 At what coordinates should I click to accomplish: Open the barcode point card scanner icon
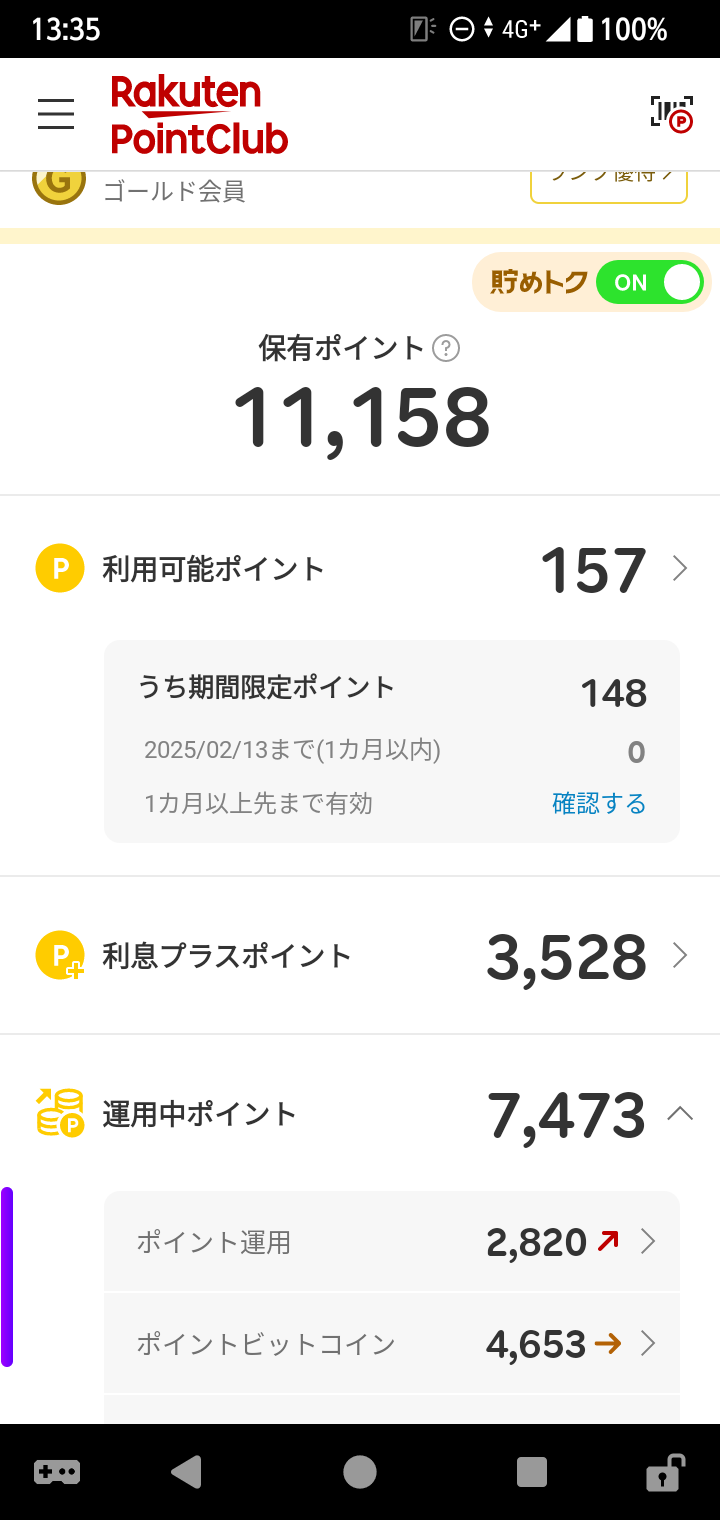pos(671,114)
